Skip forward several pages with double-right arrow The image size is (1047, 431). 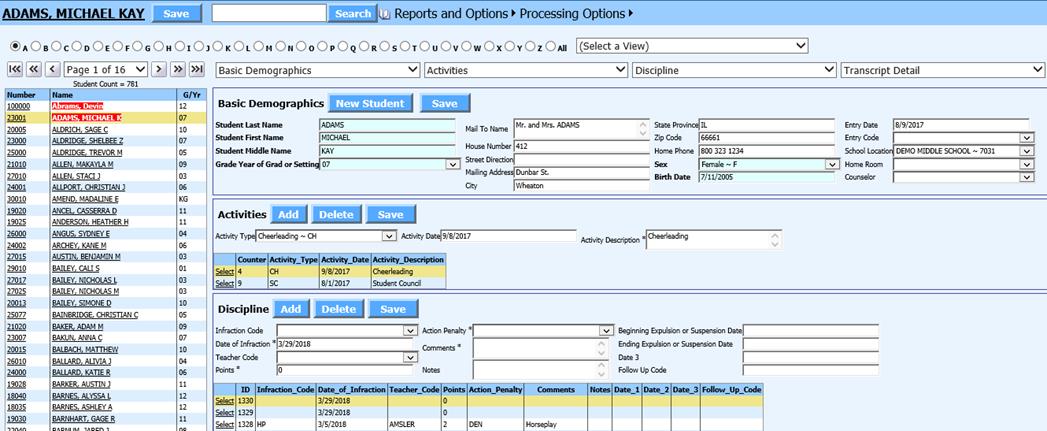coord(178,69)
